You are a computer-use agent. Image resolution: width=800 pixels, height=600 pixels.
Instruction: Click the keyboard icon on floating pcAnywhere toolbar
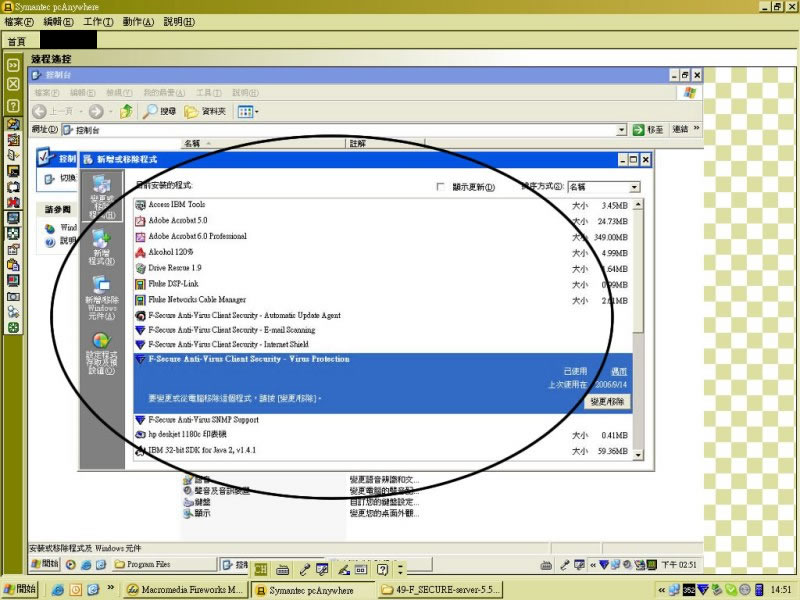[x=282, y=569]
